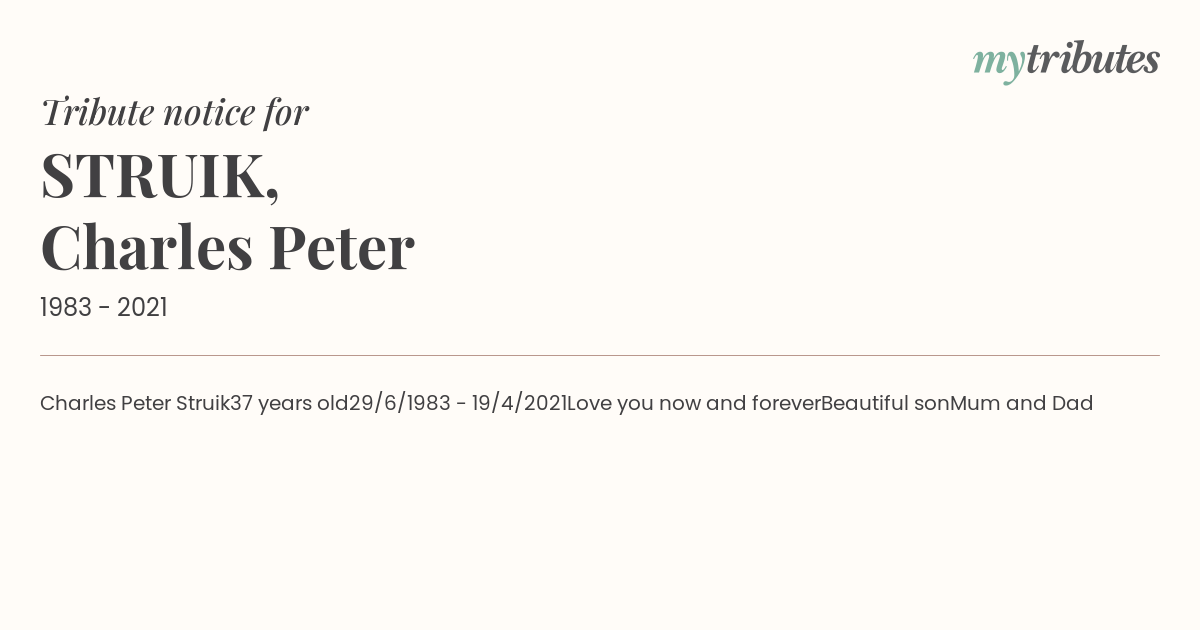Click the "Beautiful son" text
Viewport: 1200px width, 630px height.
click(885, 403)
